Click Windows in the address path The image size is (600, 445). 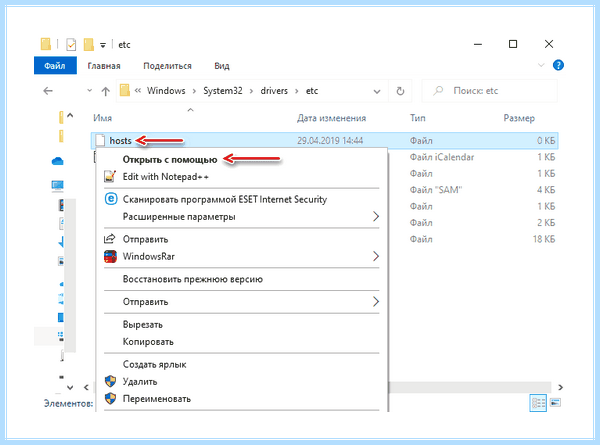tap(166, 91)
